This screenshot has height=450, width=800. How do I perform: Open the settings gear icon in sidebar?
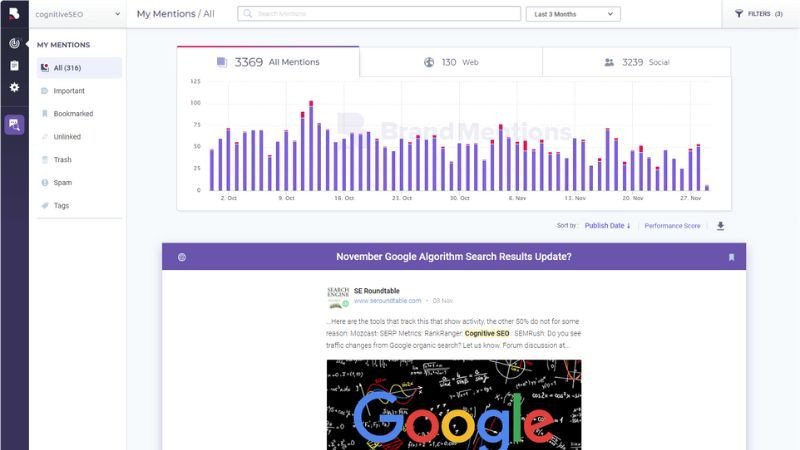[14, 87]
